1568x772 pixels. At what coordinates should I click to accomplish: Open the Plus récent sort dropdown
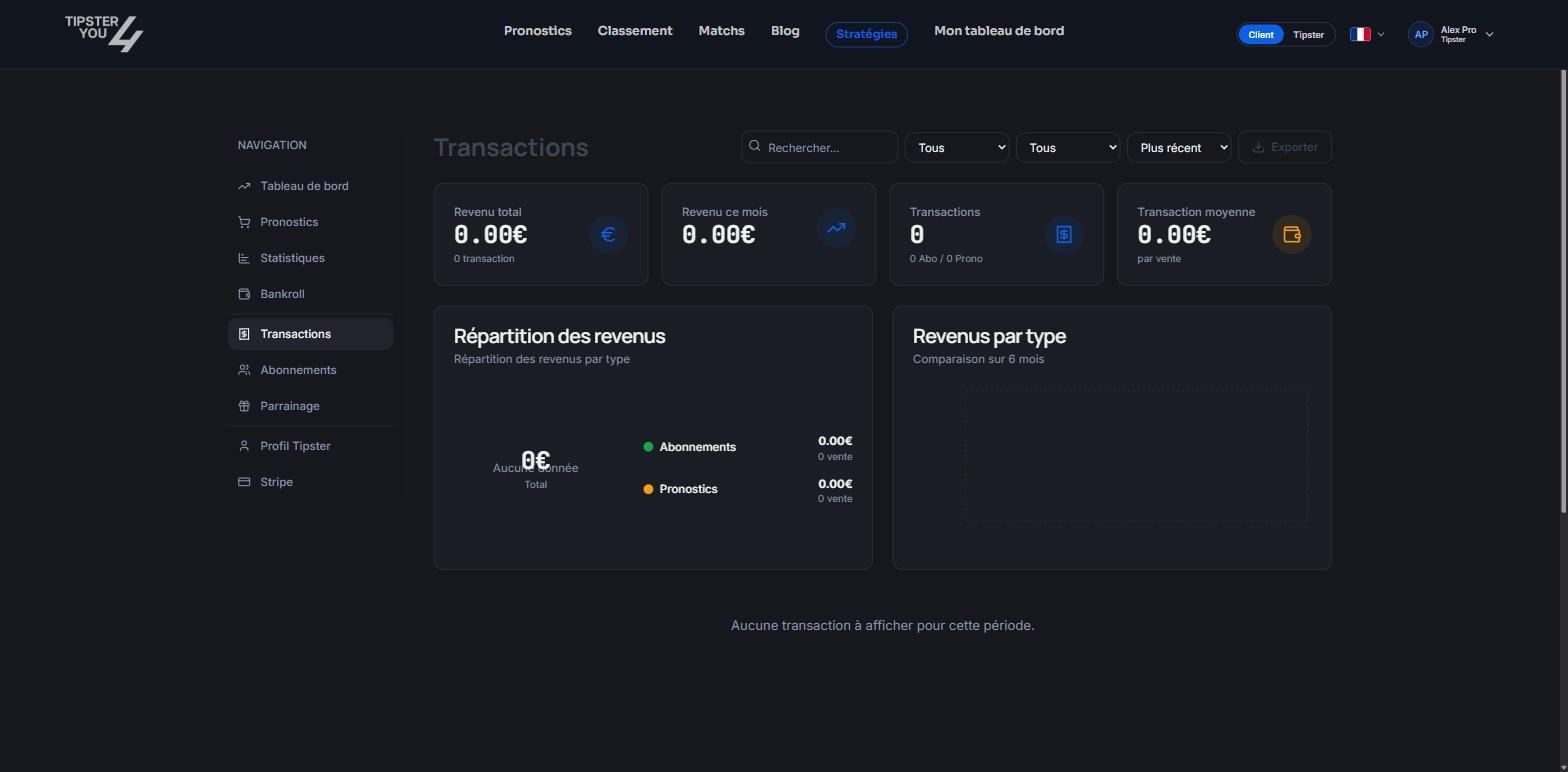(1179, 147)
